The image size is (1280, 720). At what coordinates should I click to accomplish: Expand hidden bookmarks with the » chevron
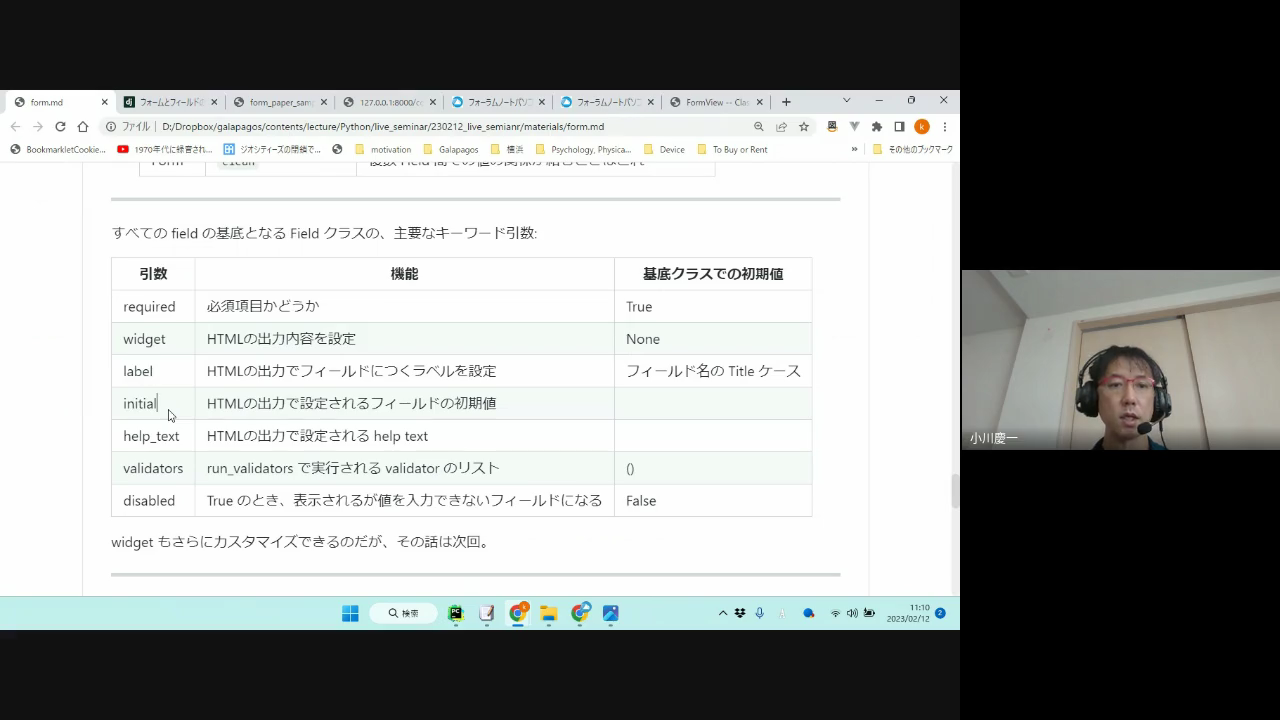pos(854,150)
